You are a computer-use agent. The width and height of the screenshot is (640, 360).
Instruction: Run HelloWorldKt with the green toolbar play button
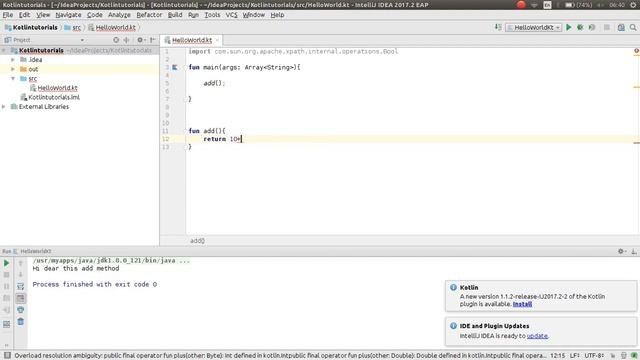(569, 27)
